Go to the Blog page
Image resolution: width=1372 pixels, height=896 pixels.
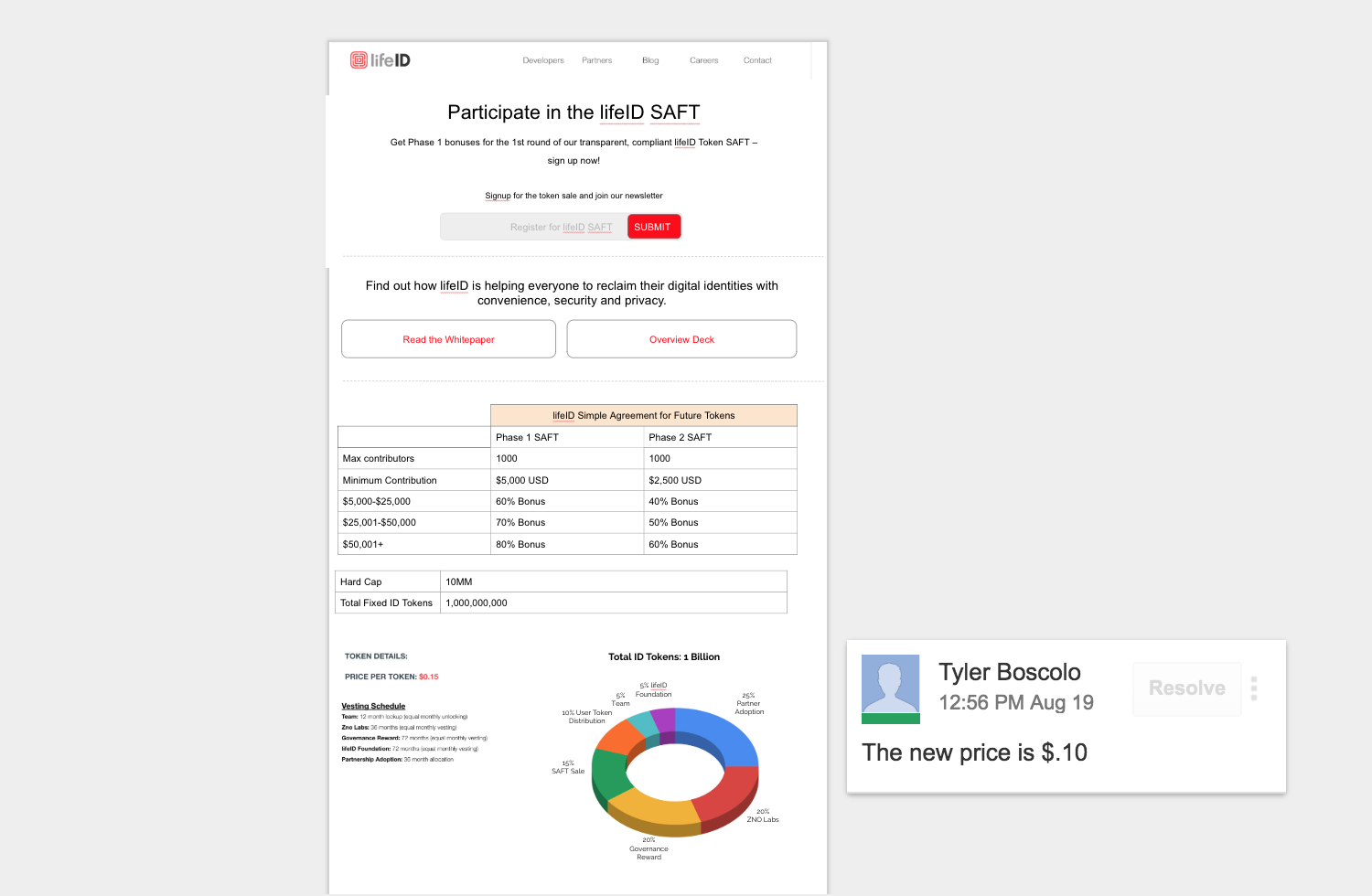tap(650, 60)
